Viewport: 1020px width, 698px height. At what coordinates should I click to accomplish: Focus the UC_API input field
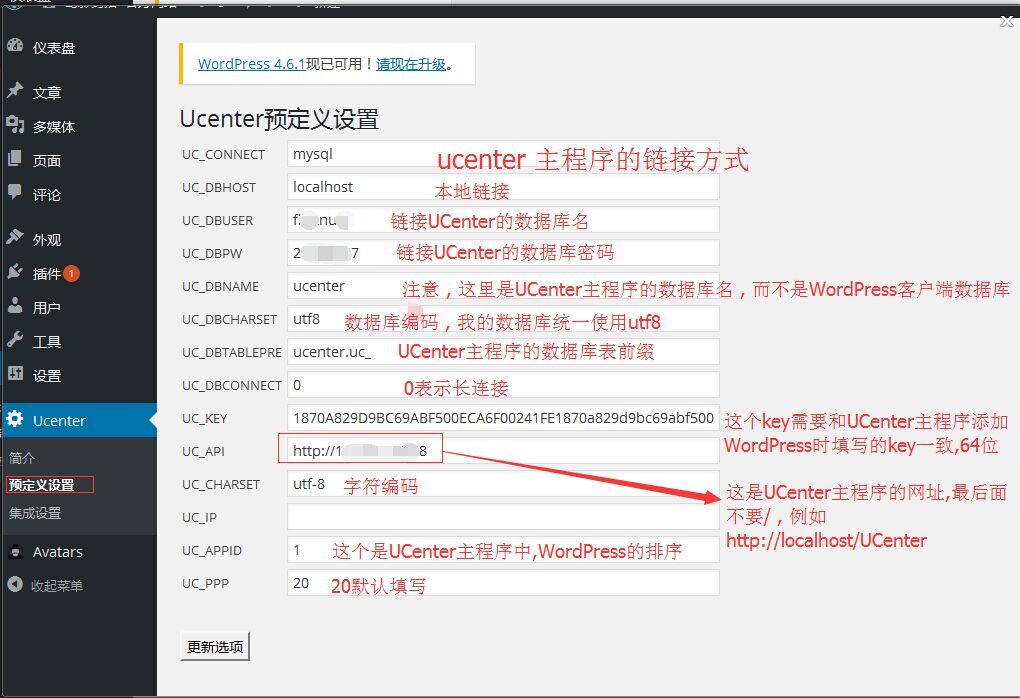503,451
